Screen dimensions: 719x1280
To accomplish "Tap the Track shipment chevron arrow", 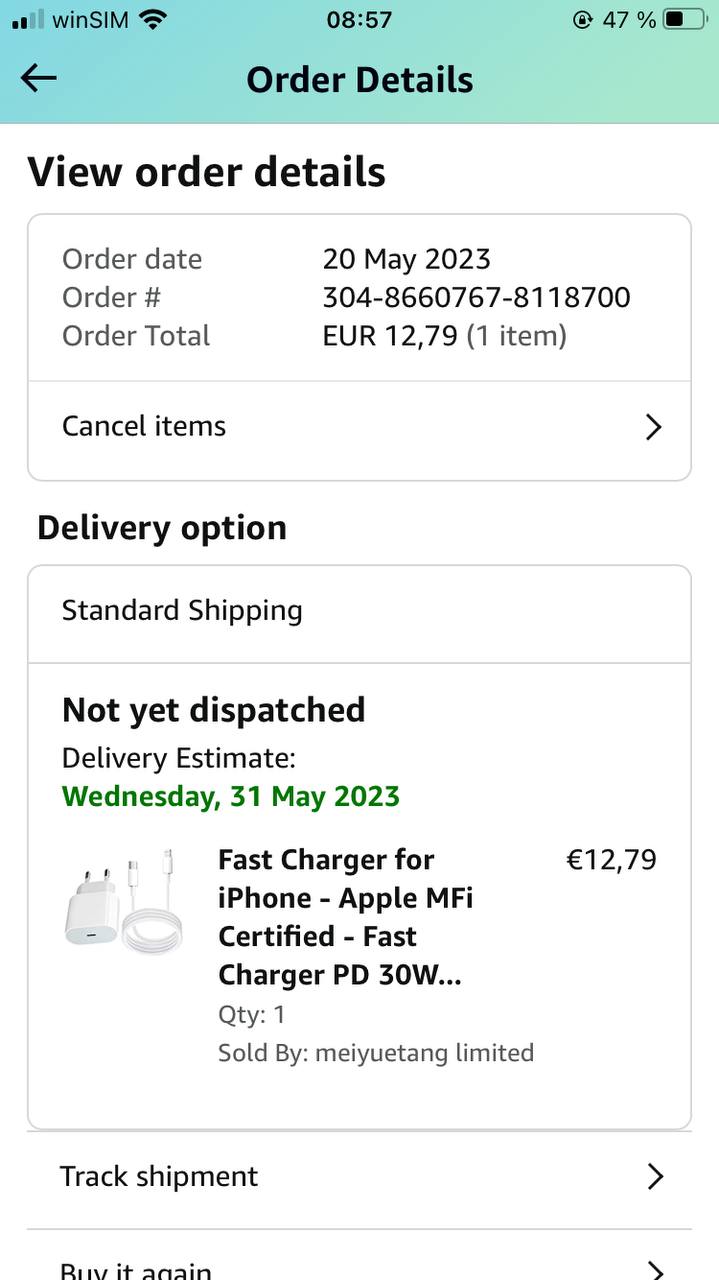I will click(x=655, y=1177).
